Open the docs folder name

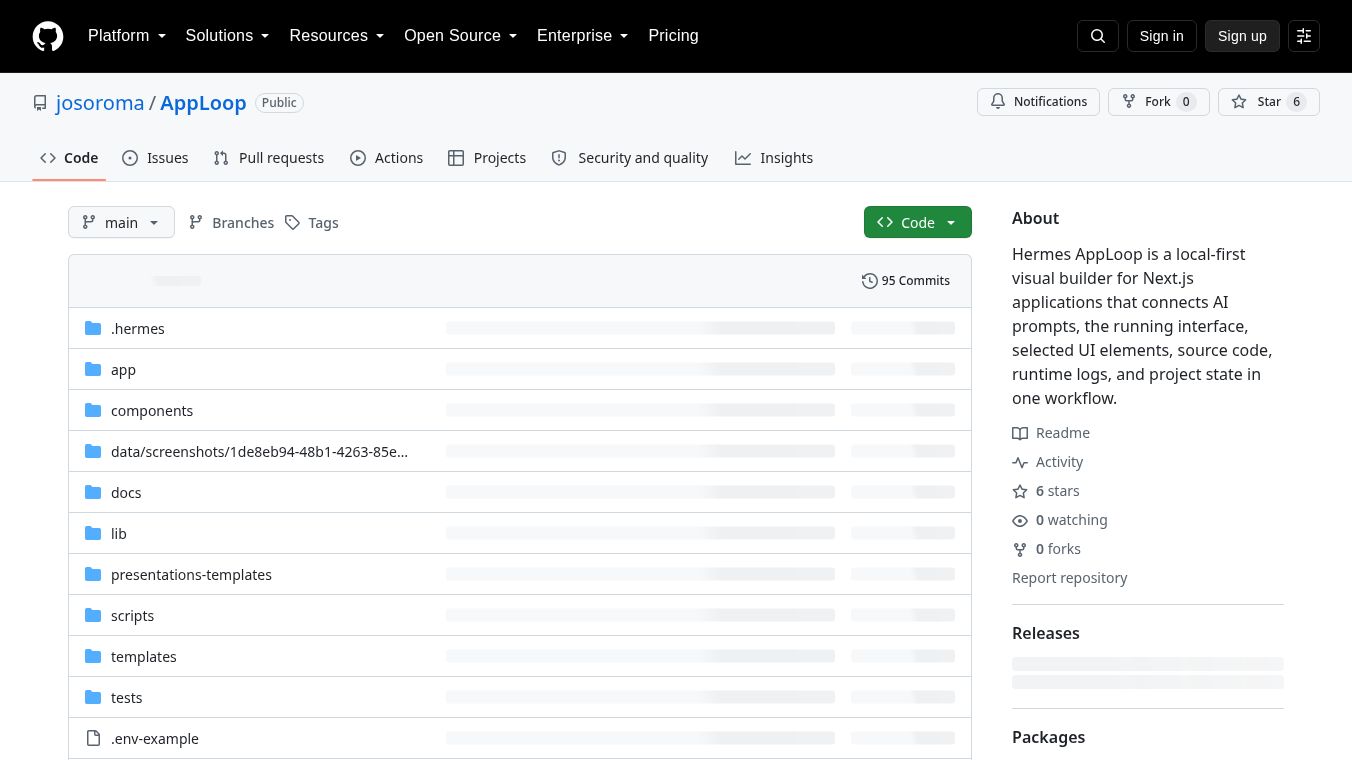pos(126,492)
